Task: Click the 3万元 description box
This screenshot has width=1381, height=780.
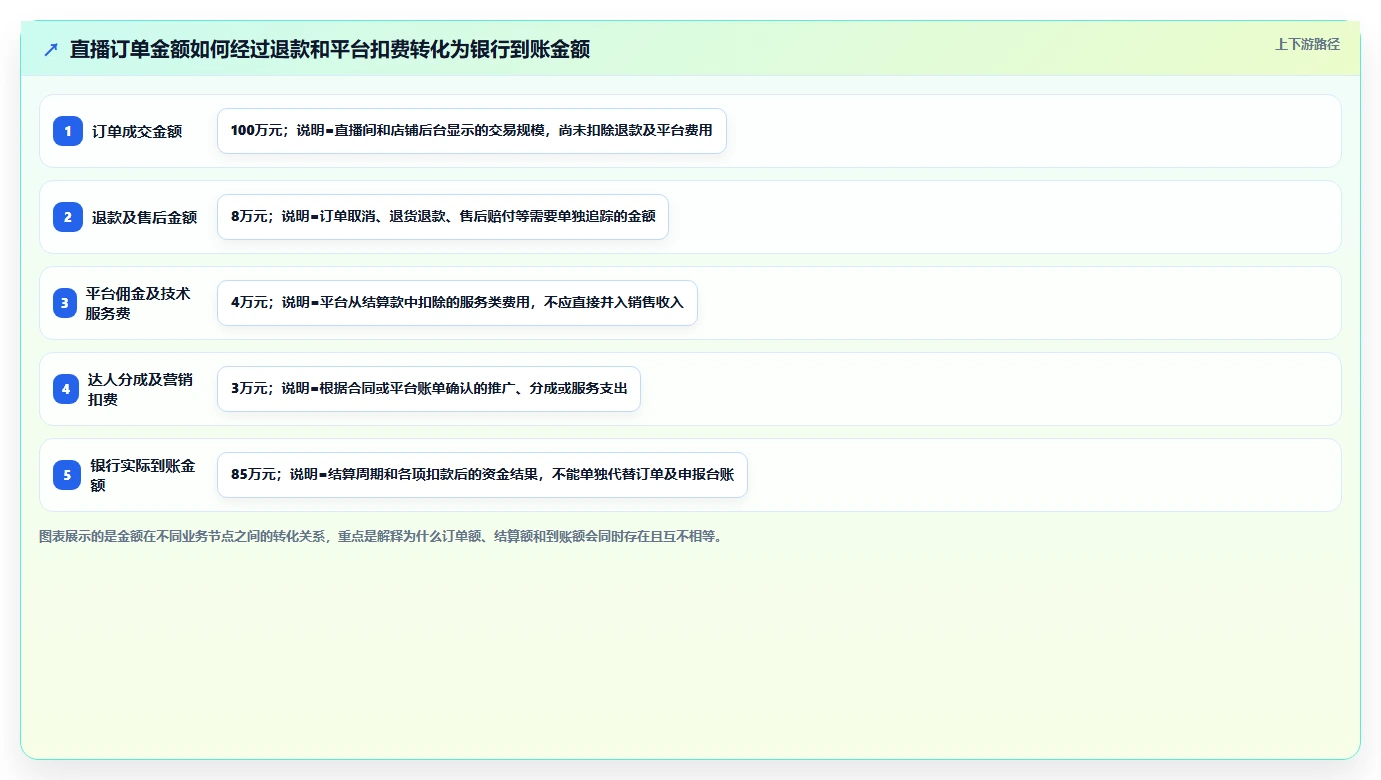Action: 428,389
